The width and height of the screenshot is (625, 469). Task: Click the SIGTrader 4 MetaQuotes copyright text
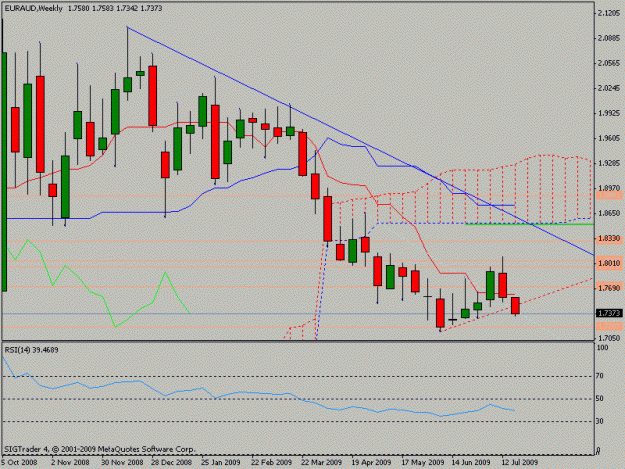[x=100, y=449]
